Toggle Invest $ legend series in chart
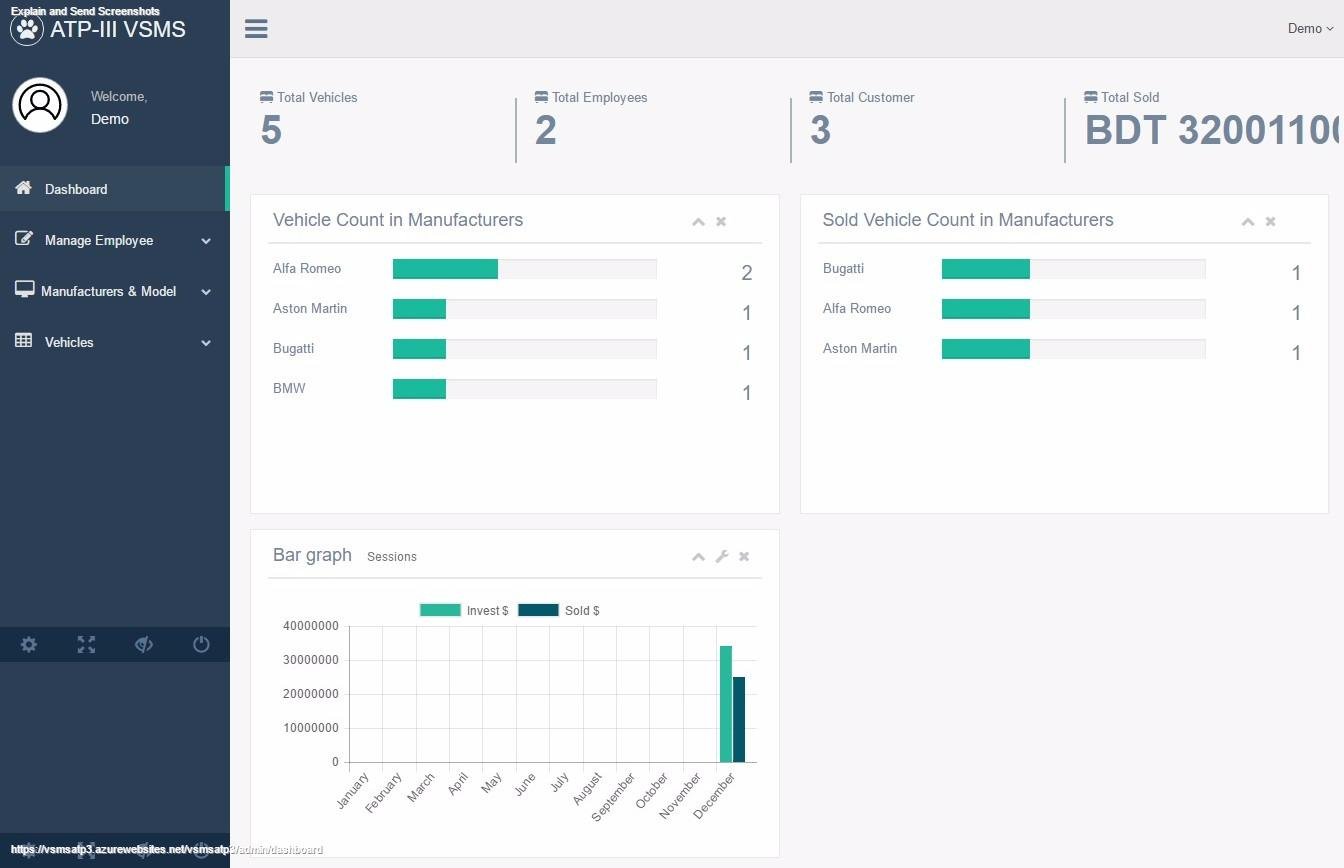The width and height of the screenshot is (1344, 868). (464, 610)
